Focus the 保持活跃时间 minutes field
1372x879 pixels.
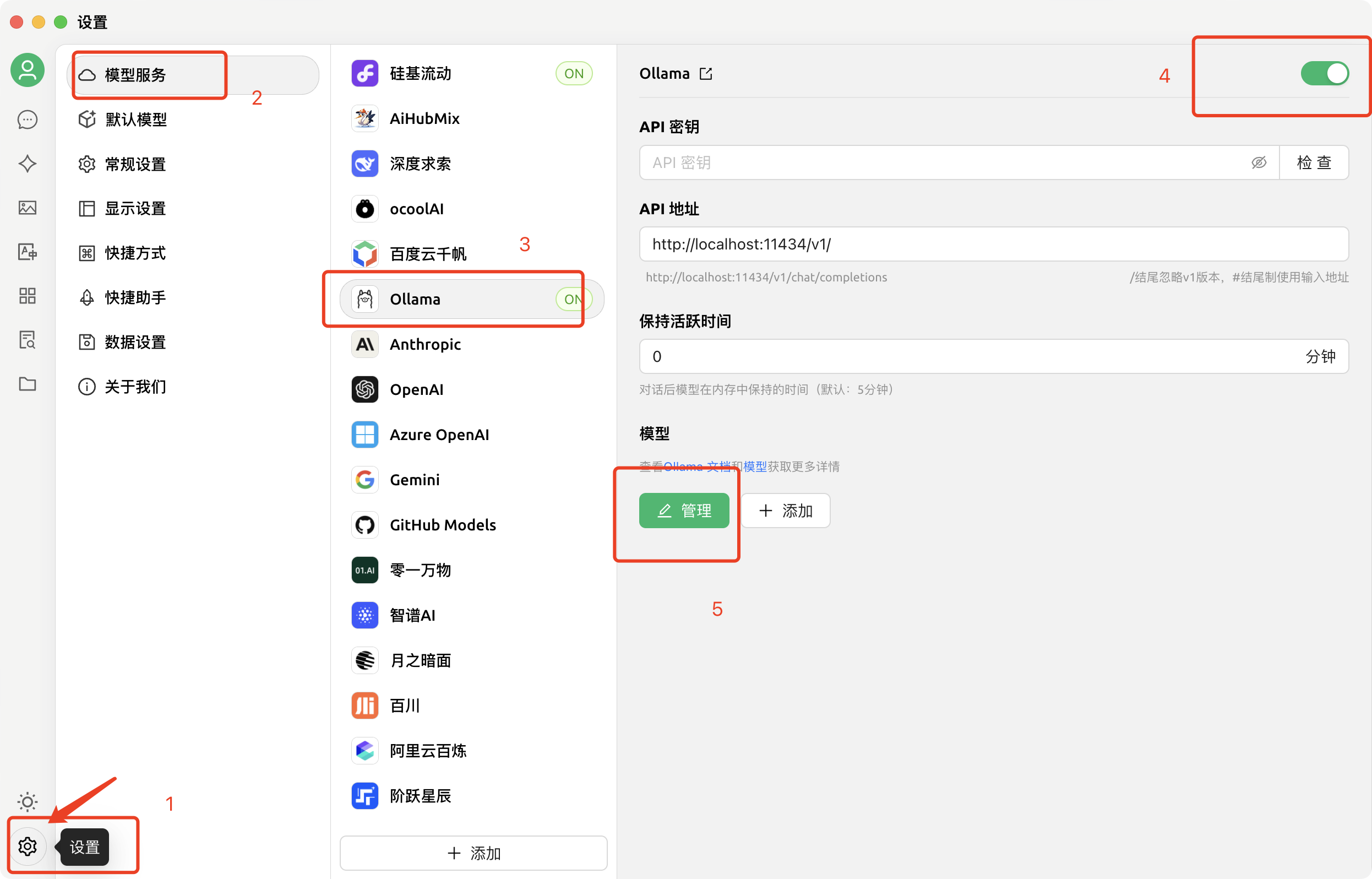click(x=994, y=356)
